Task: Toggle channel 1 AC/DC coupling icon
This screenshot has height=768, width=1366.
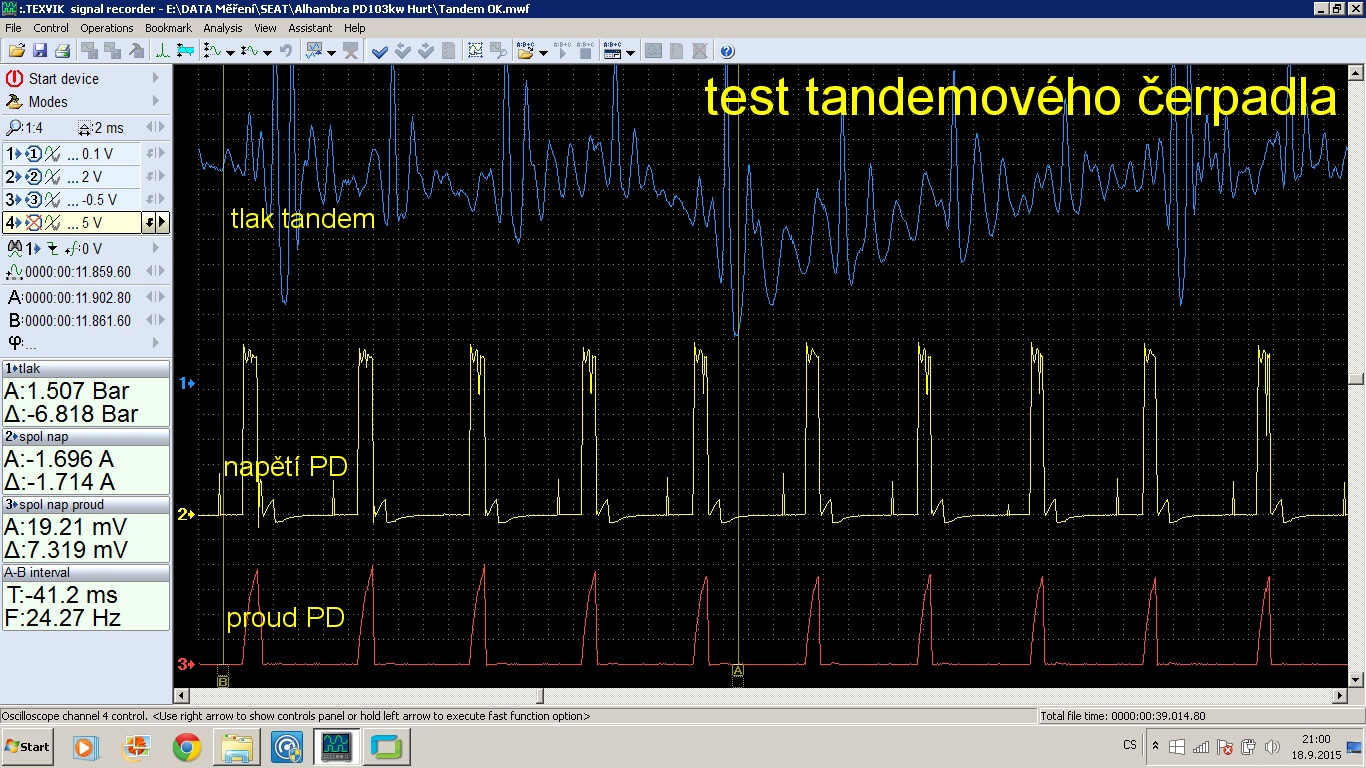Action: 53,154
